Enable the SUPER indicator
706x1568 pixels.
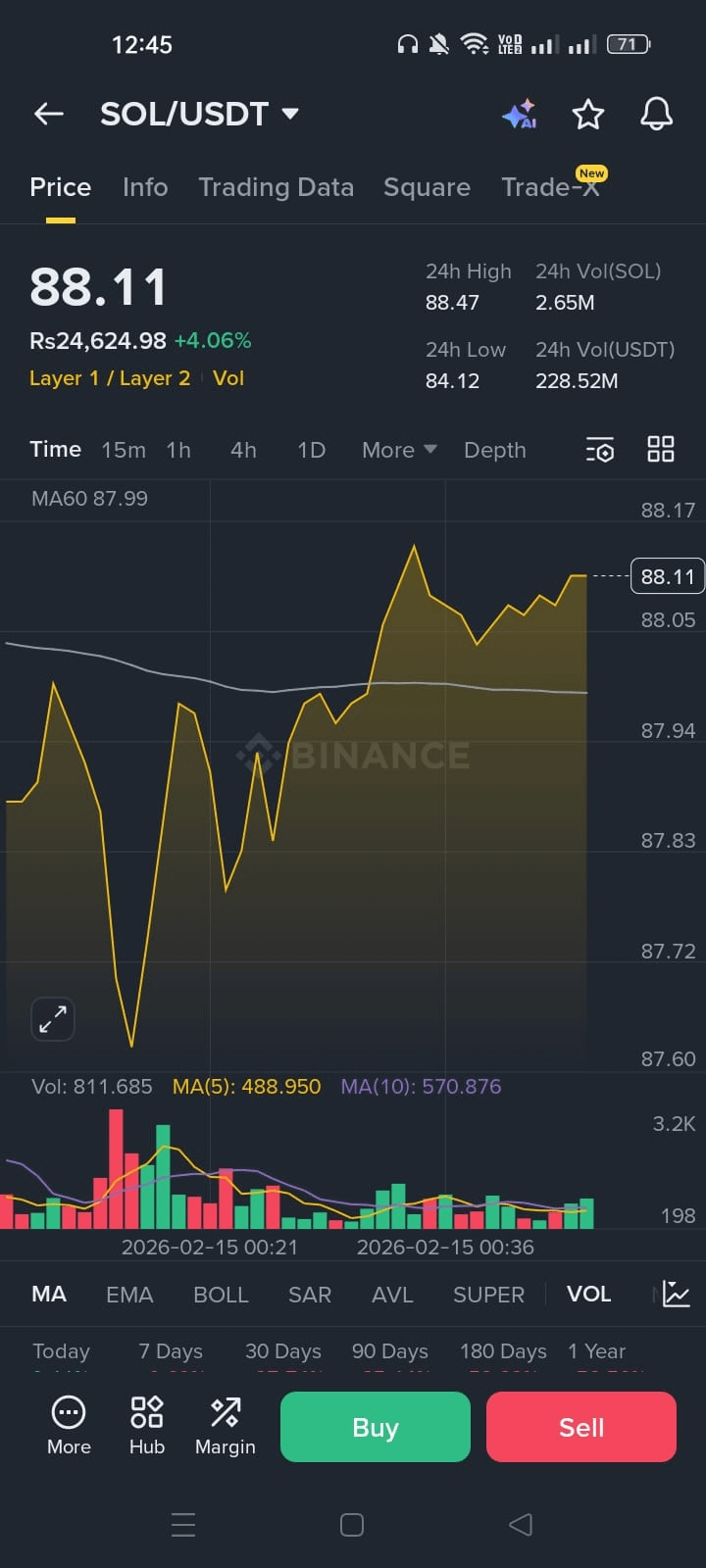coord(488,1295)
